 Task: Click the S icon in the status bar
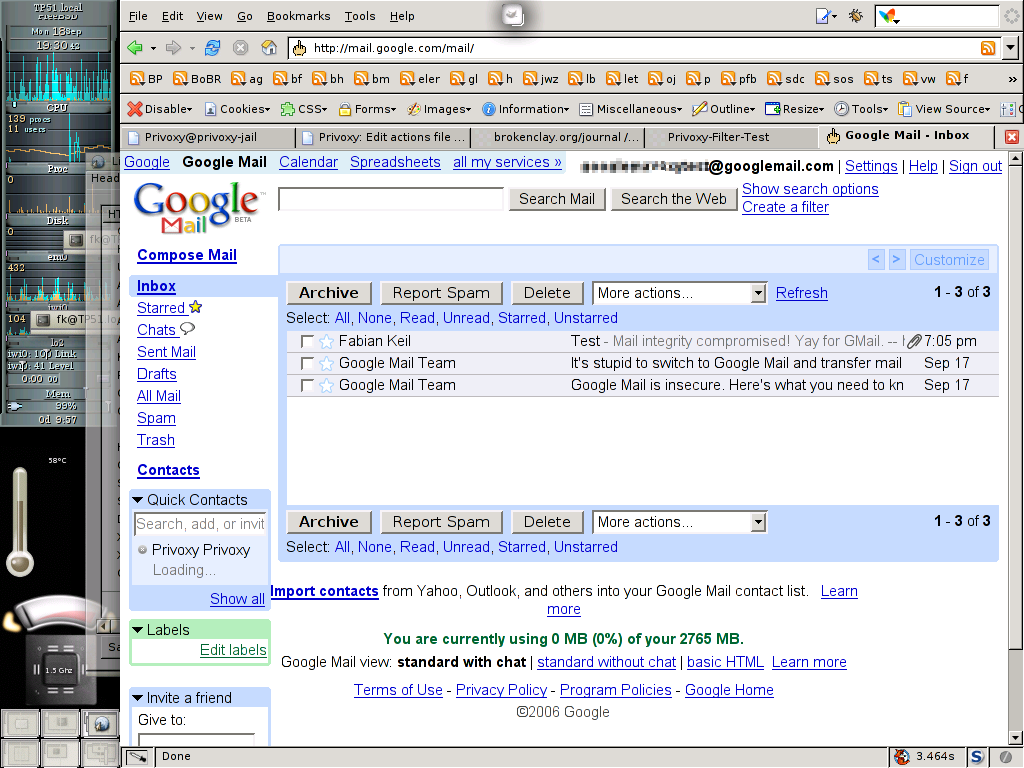(976, 757)
